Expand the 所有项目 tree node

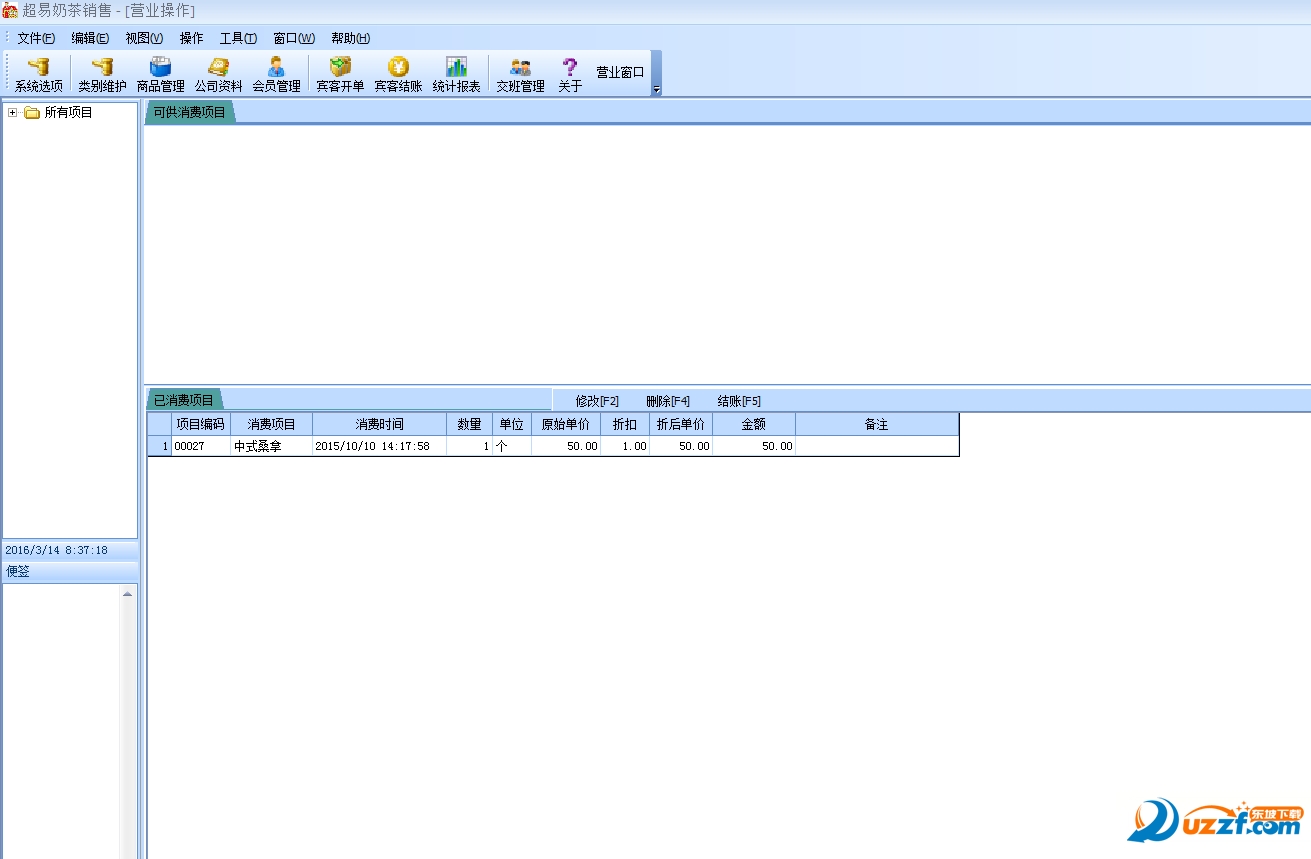(x=12, y=113)
